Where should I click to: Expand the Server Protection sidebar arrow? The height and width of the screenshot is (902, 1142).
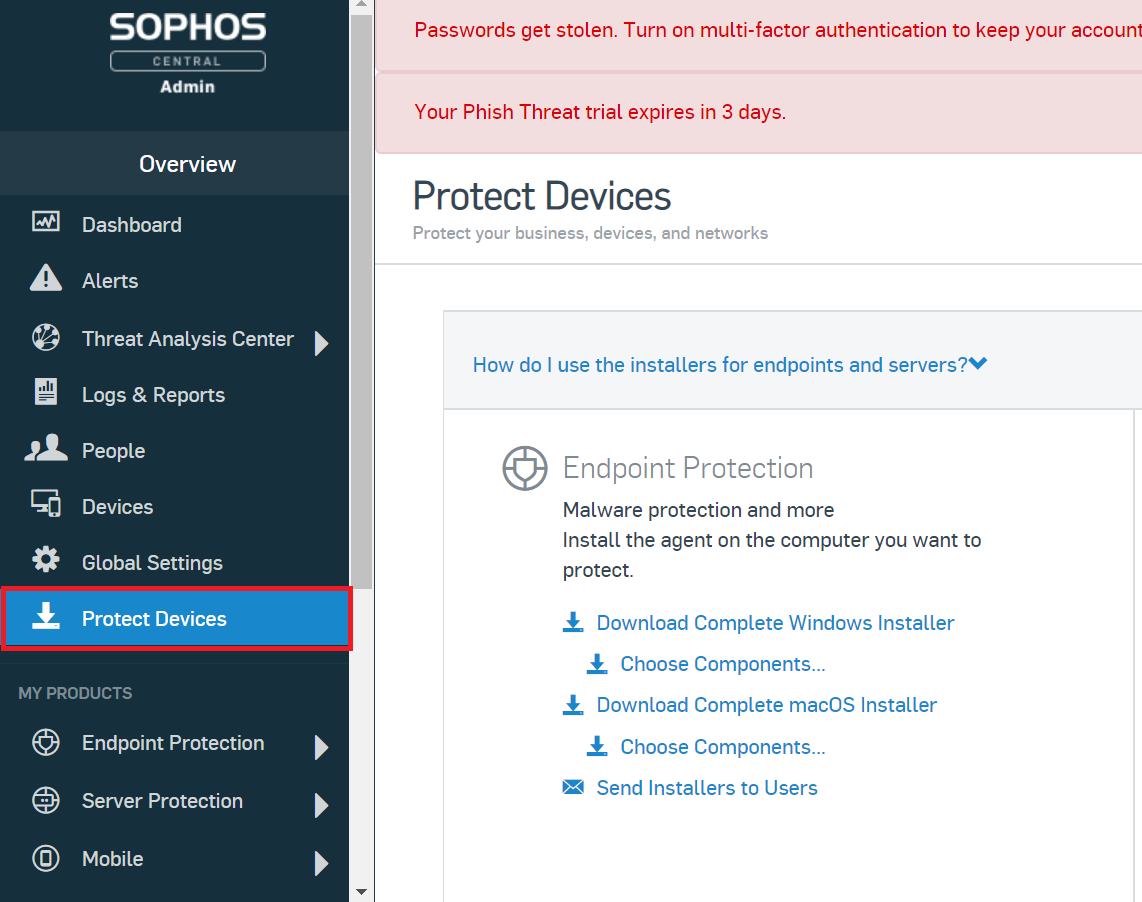(321, 805)
